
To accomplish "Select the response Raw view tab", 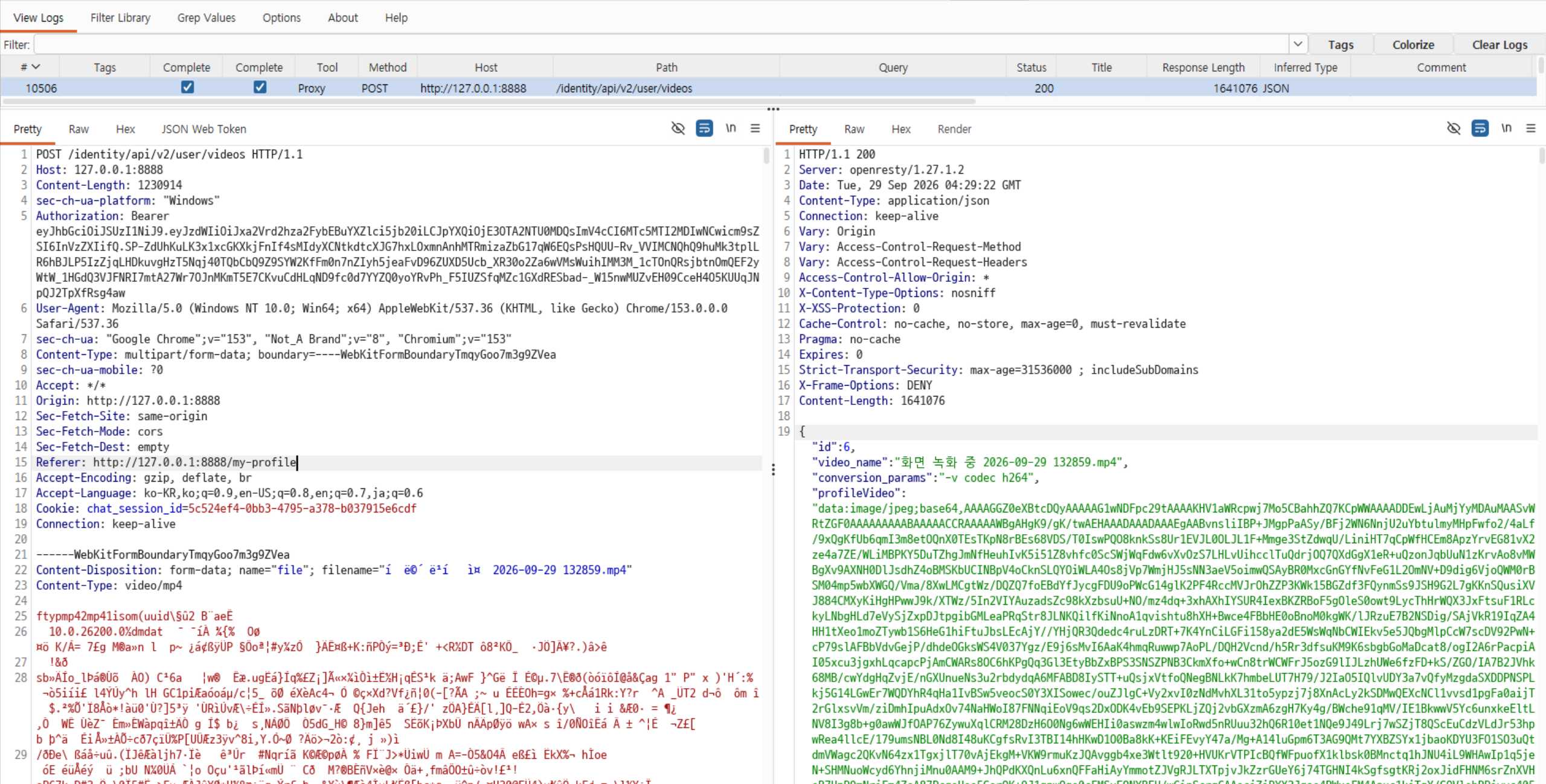I will [x=854, y=129].
